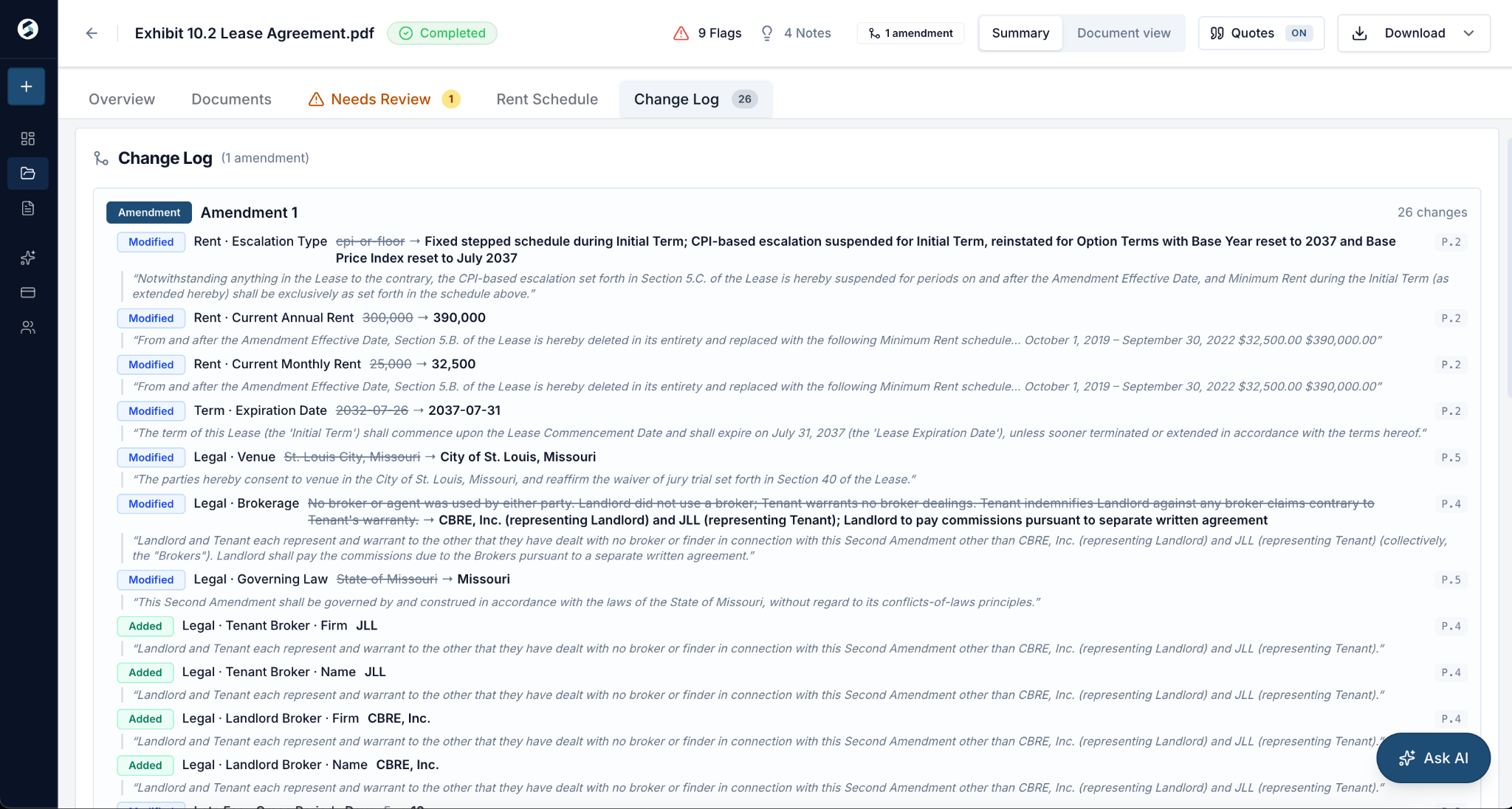1512x809 pixels.
Task: Open the Rent Schedule tab
Action: pyautogui.click(x=547, y=99)
